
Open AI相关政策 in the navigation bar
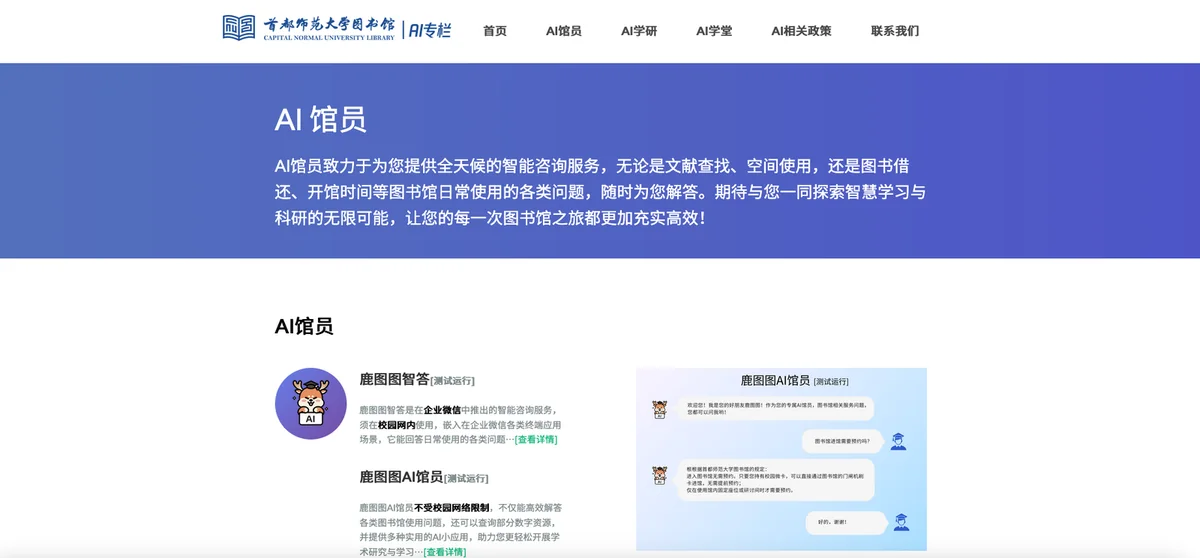click(801, 31)
